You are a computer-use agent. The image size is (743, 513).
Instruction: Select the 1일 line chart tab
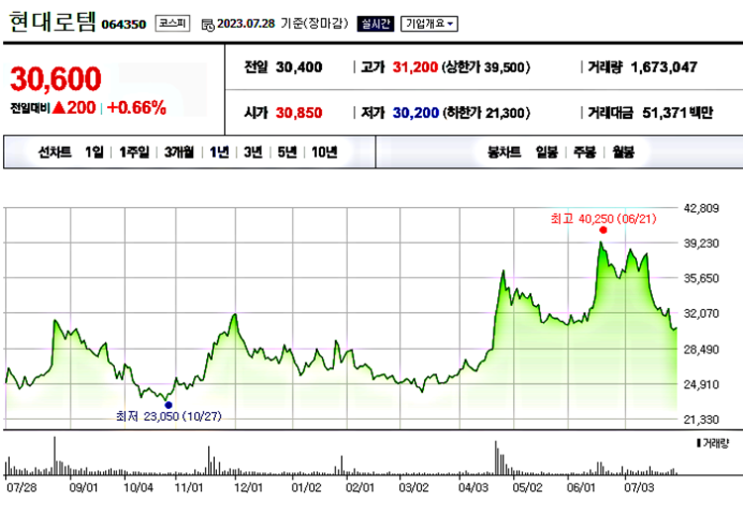tap(94, 152)
